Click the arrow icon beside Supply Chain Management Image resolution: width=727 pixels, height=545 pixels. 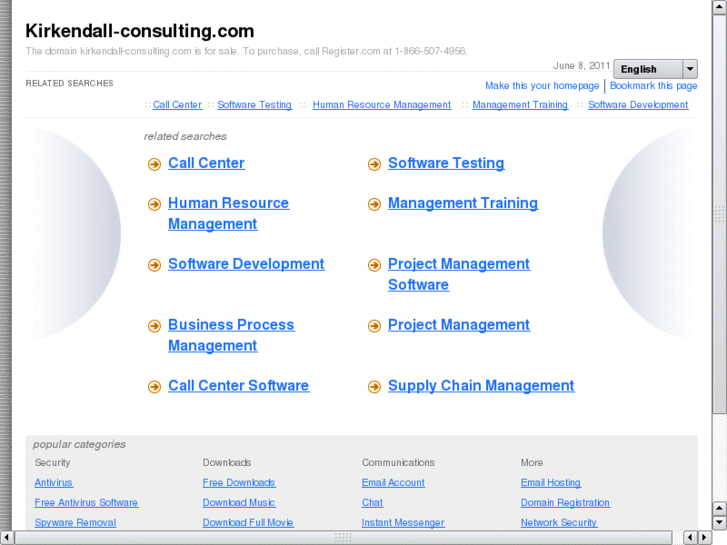(x=374, y=387)
